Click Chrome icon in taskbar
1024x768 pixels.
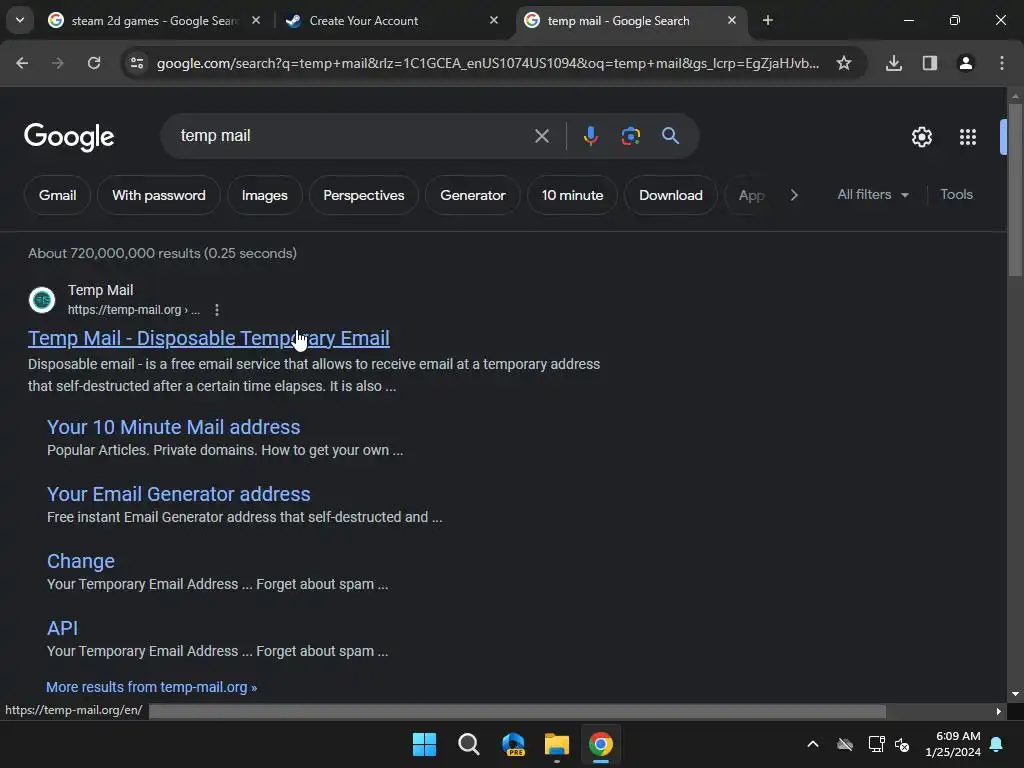[601, 744]
